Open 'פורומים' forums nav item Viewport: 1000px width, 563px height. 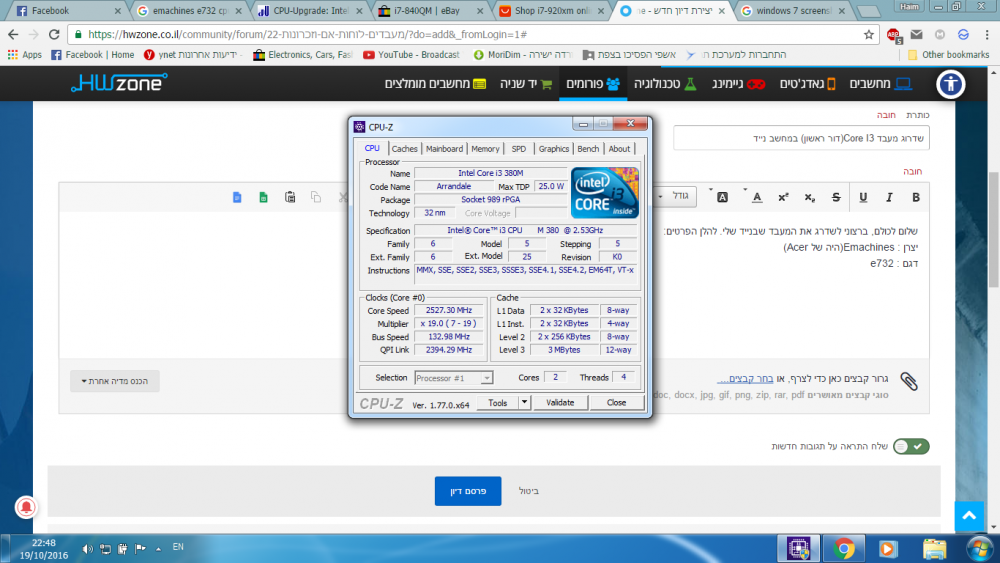coord(592,84)
